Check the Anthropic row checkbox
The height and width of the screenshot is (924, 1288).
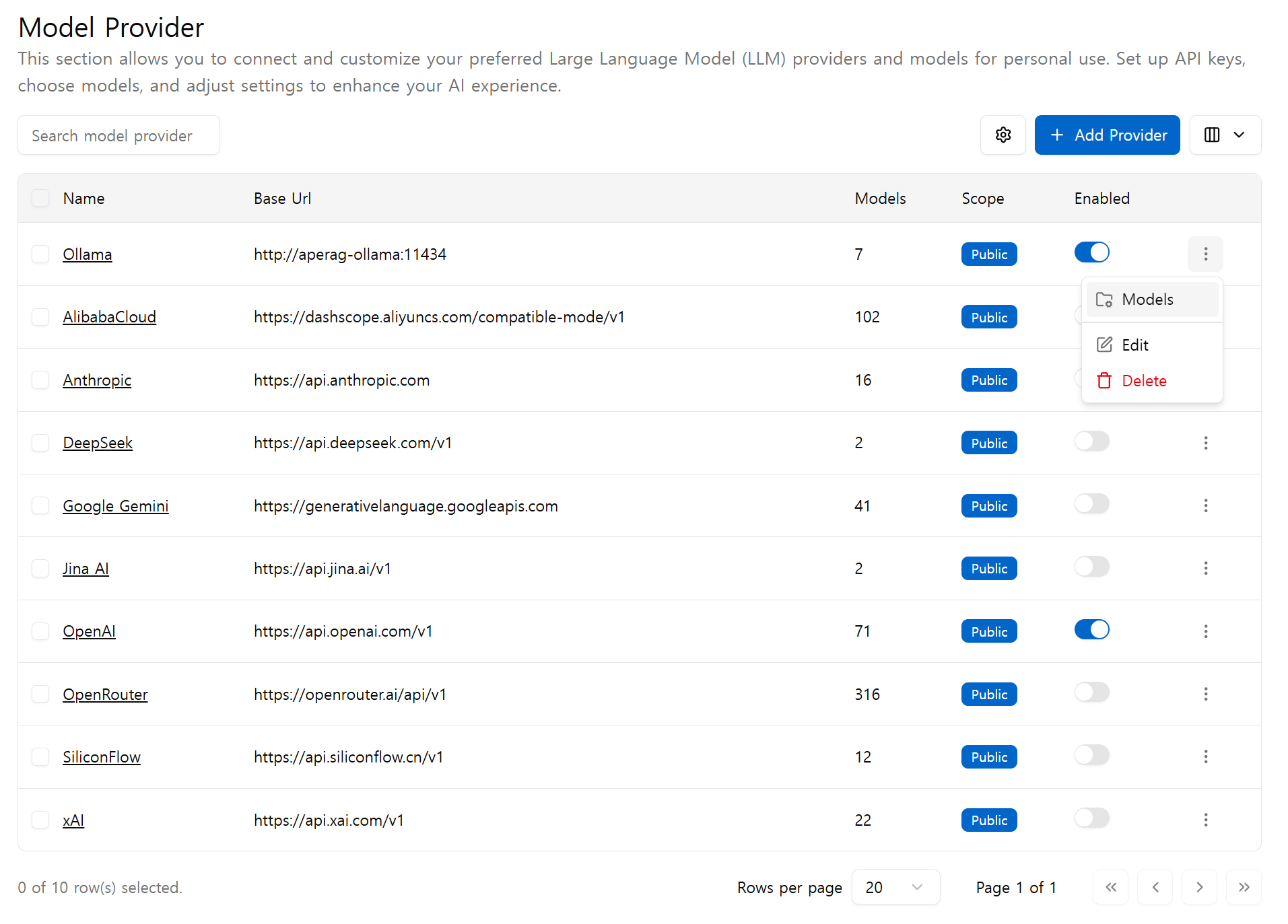(40, 380)
